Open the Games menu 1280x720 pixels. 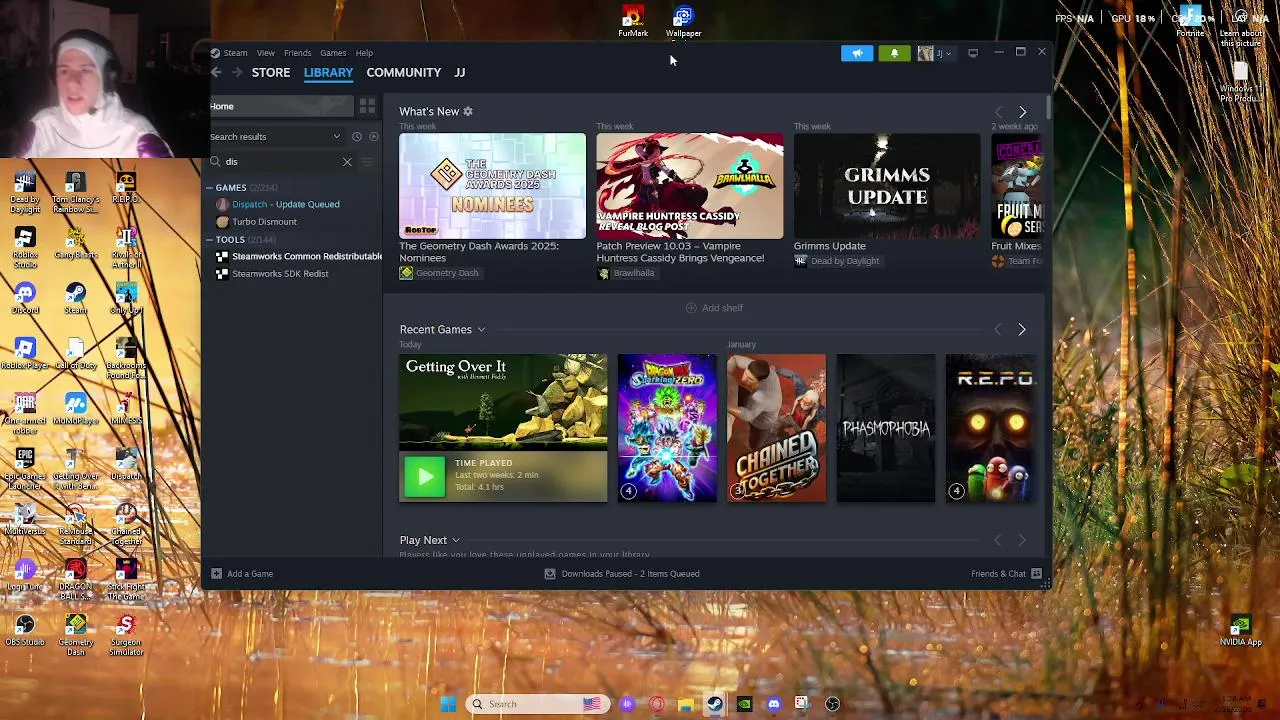pos(333,53)
